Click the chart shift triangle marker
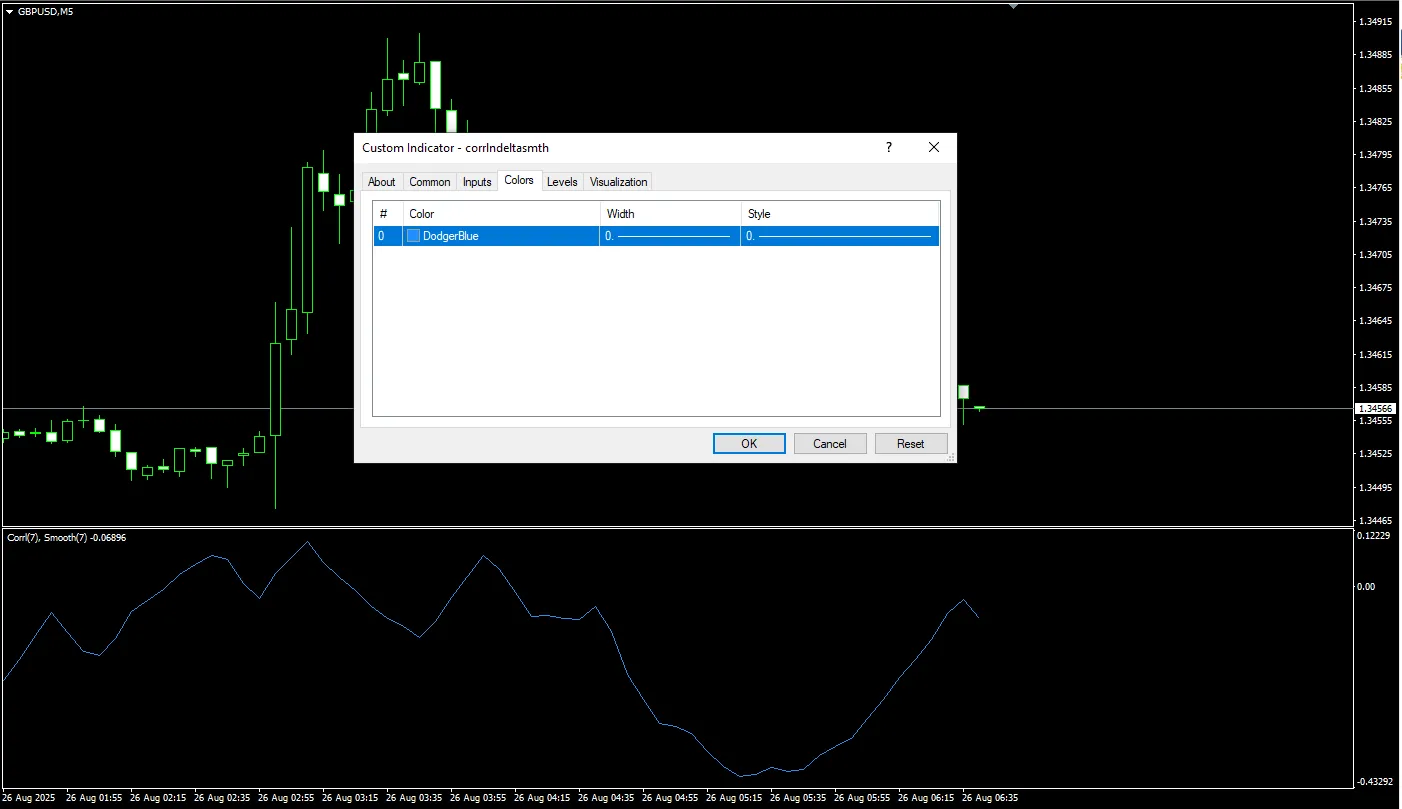This screenshot has height=809, width=1402. pos(1013,6)
